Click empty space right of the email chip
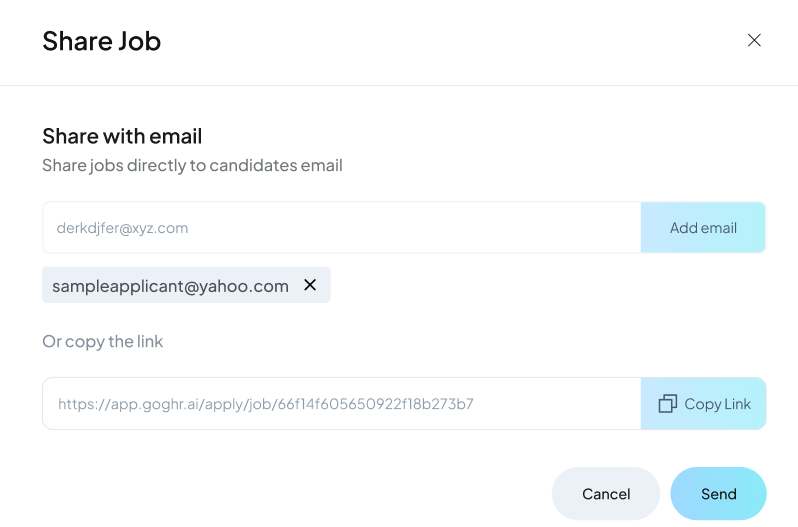 (547, 285)
